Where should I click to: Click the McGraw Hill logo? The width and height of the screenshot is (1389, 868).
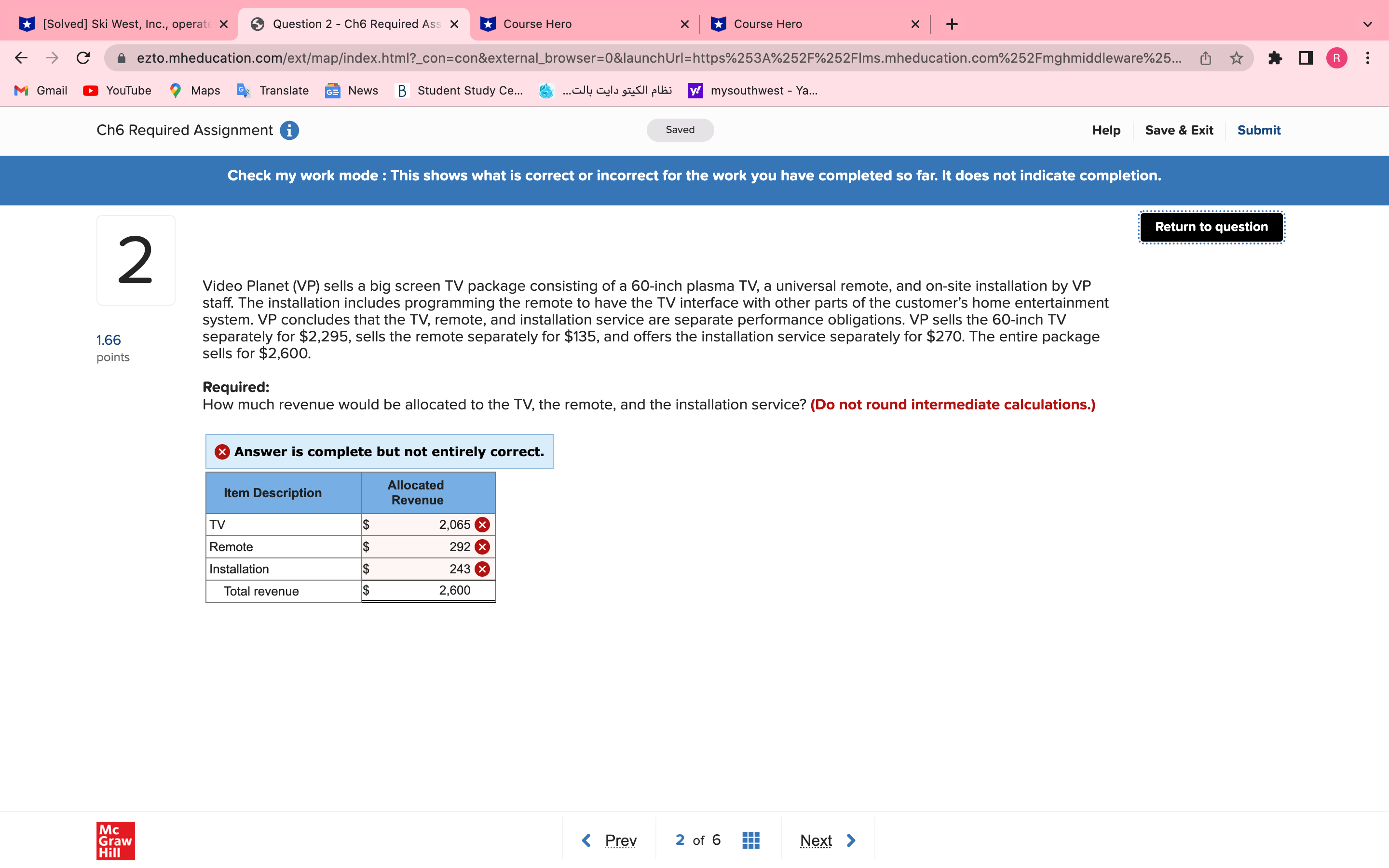(115, 841)
